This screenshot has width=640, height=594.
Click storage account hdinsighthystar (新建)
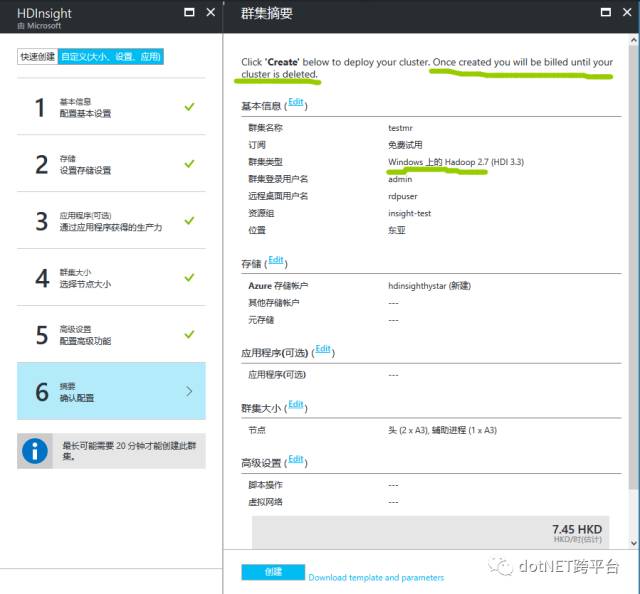click(429, 286)
